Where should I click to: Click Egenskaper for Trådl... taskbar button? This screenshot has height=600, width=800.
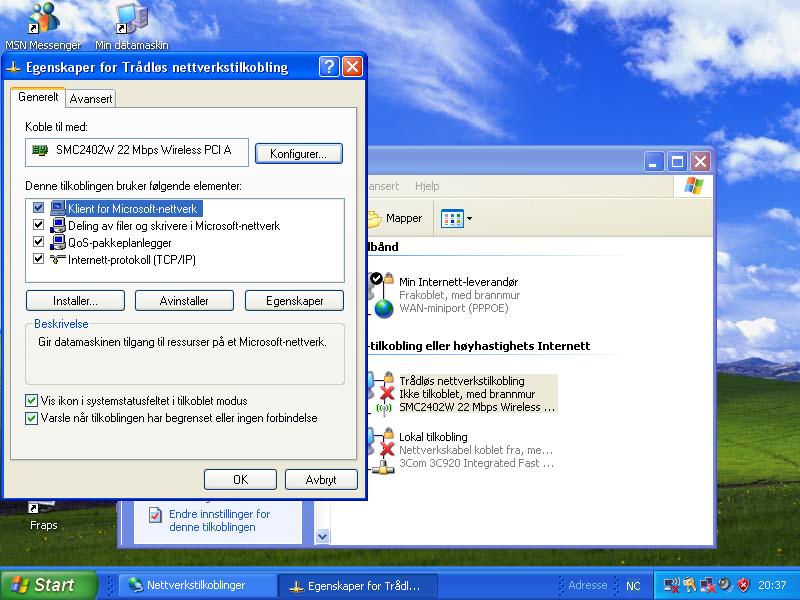coord(357,586)
